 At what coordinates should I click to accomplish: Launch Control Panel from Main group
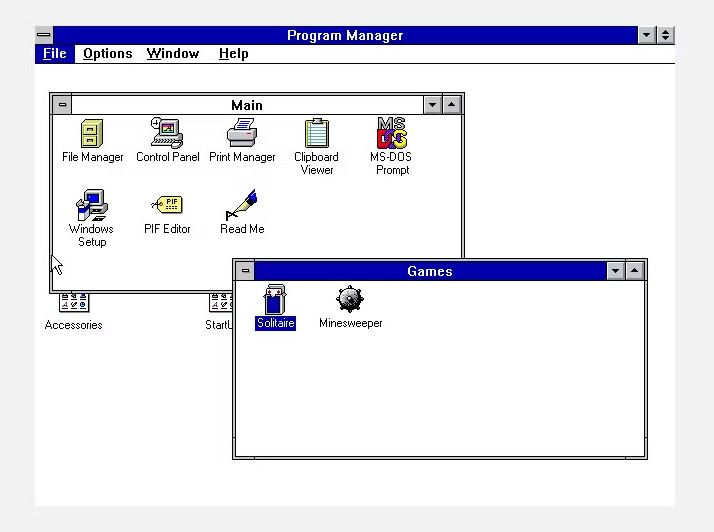click(167, 133)
